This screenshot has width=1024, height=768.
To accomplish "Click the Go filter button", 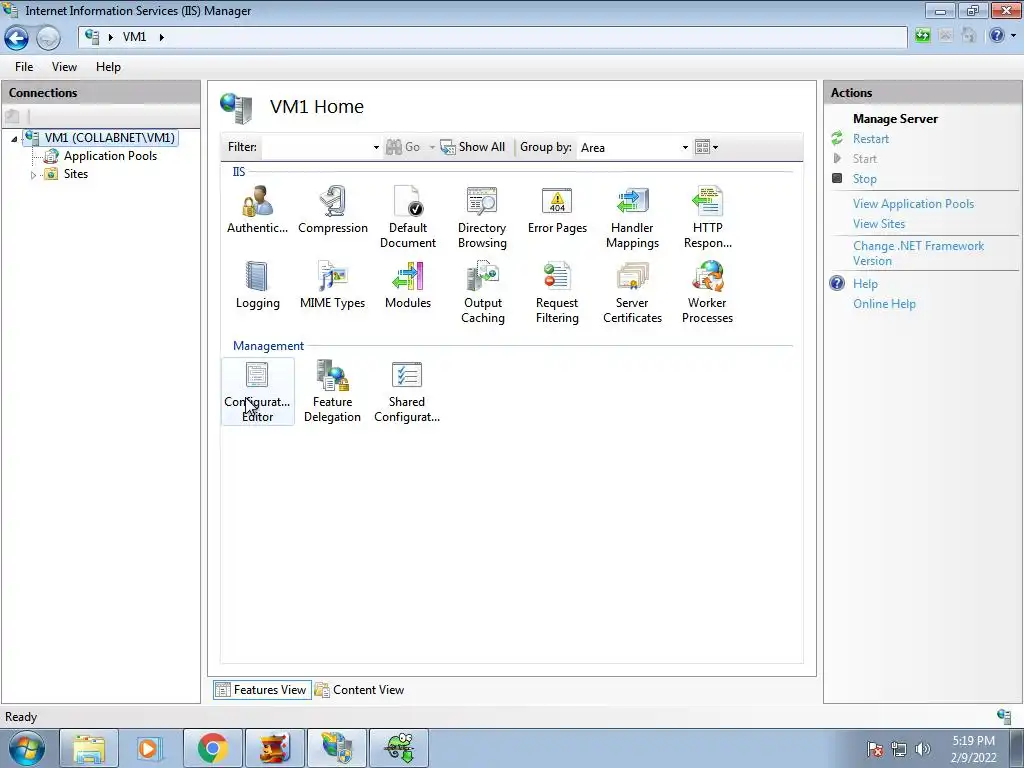I will (403, 147).
